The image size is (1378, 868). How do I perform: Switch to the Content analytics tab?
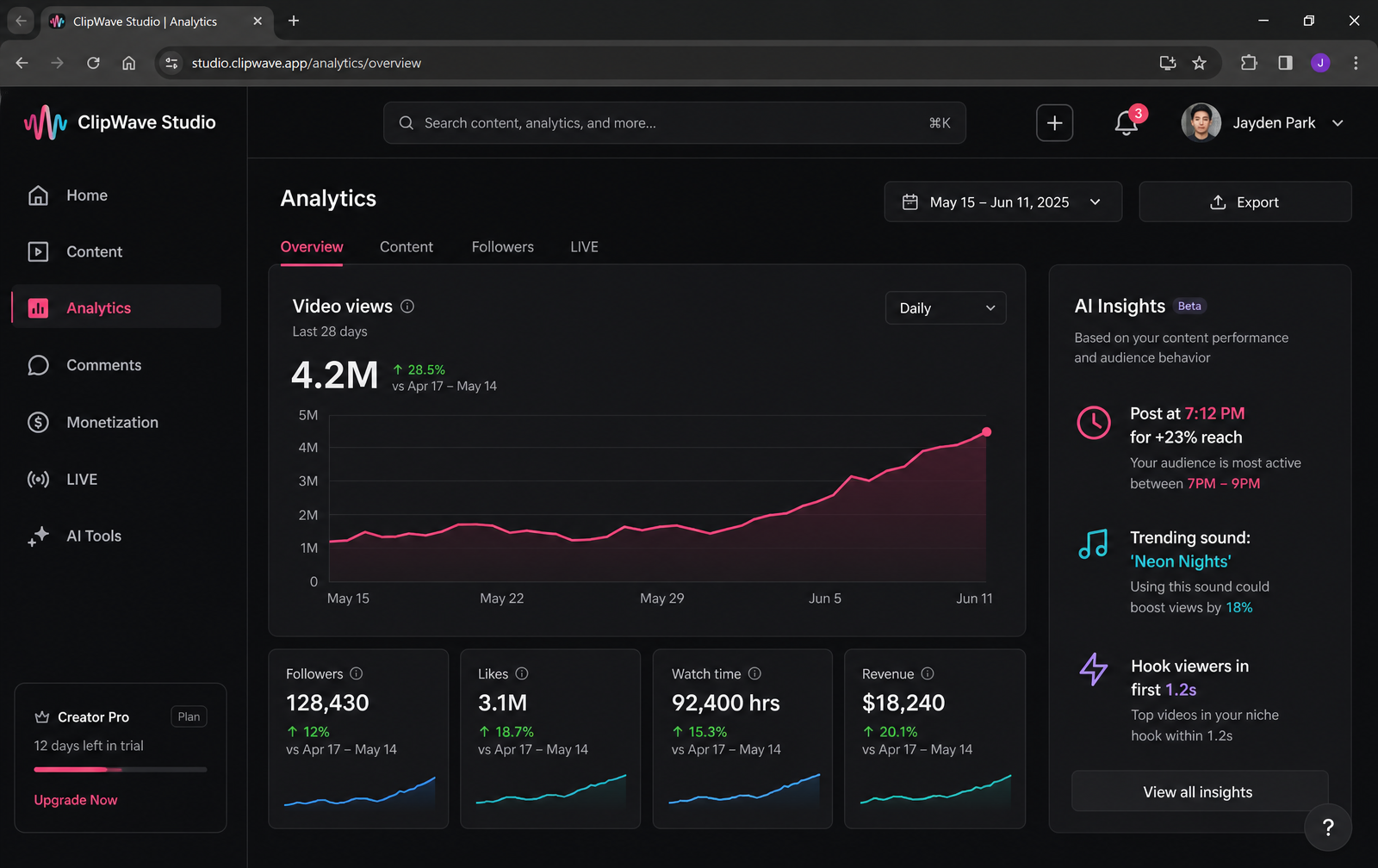click(x=407, y=247)
